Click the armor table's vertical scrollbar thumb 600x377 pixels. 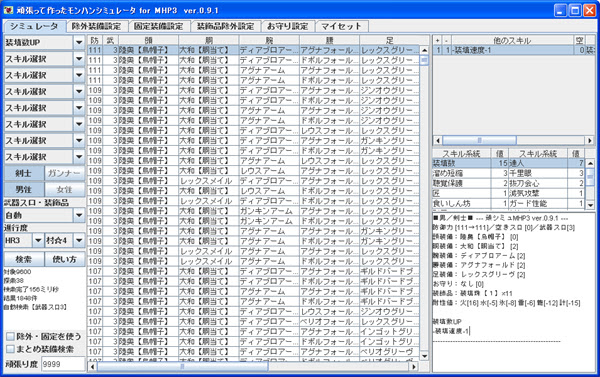pos(424,60)
